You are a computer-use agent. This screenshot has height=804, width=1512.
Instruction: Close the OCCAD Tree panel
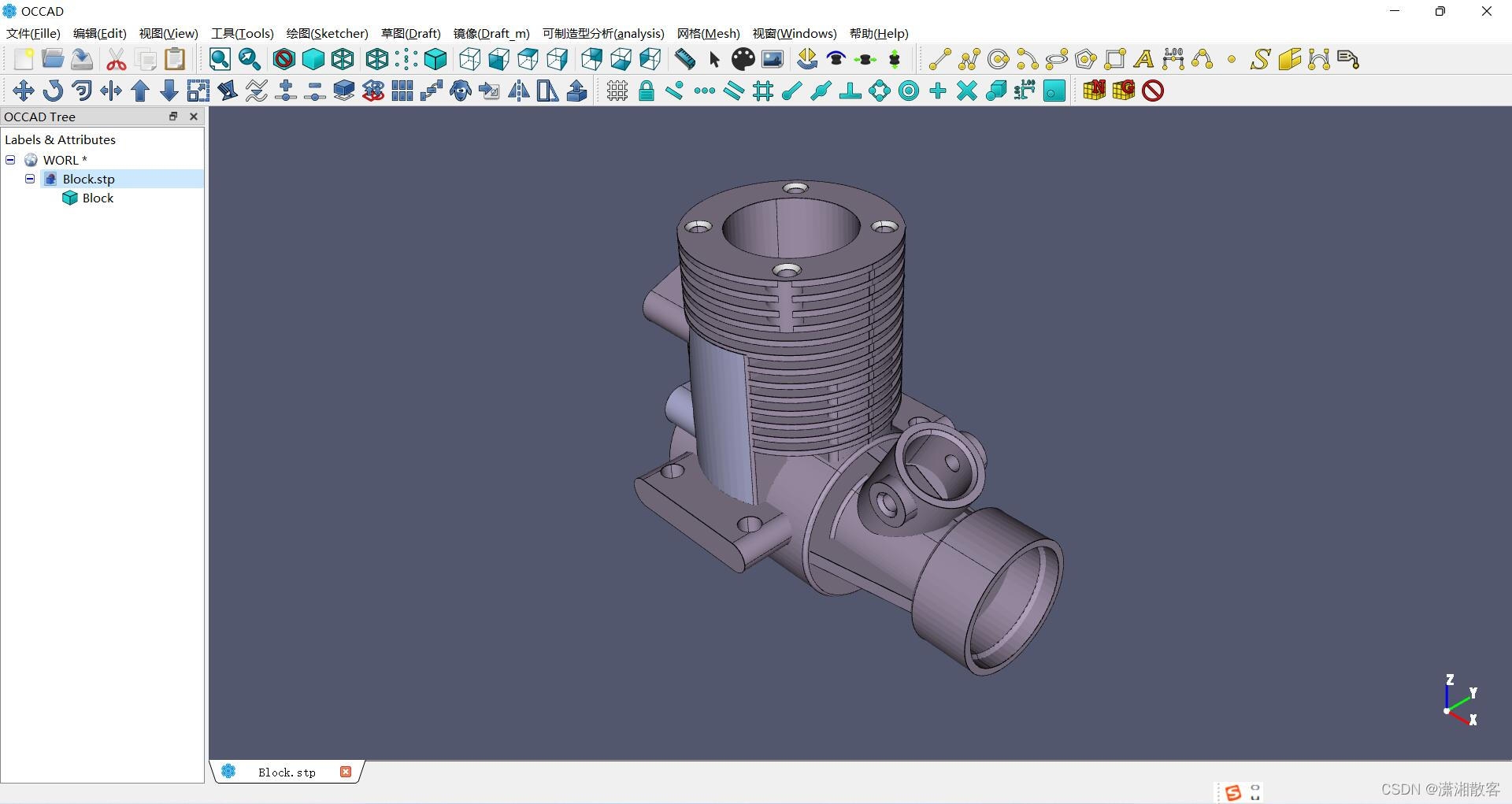194,117
